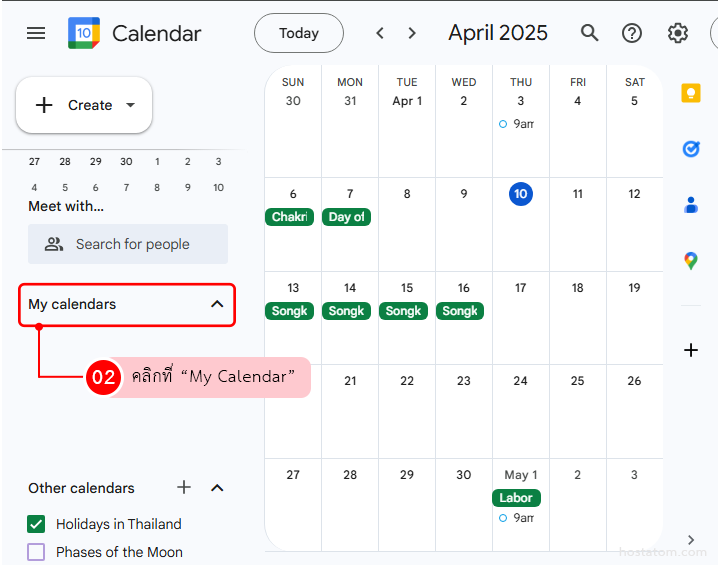Click the search magnifier icon
The width and height of the screenshot is (720, 565).
tap(590, 33)
